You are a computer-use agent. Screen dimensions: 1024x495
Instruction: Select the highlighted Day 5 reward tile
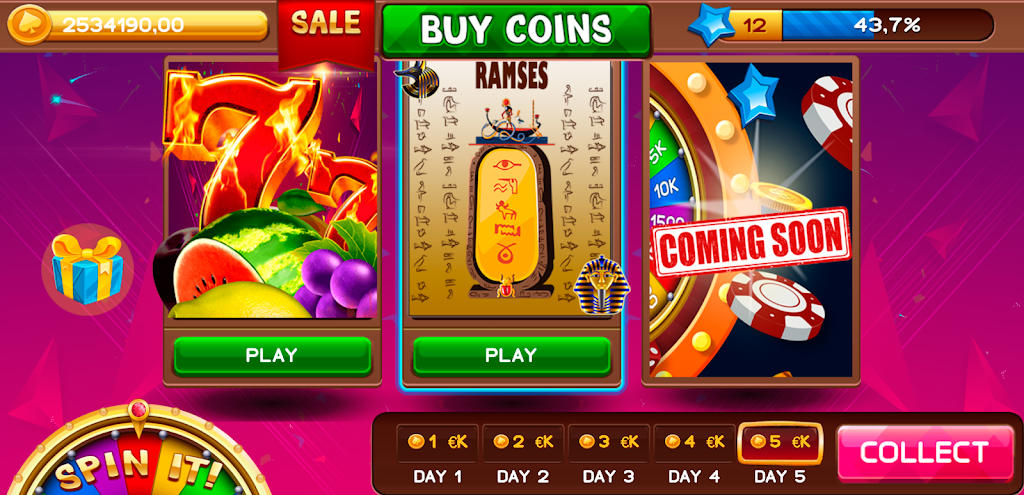780,443
